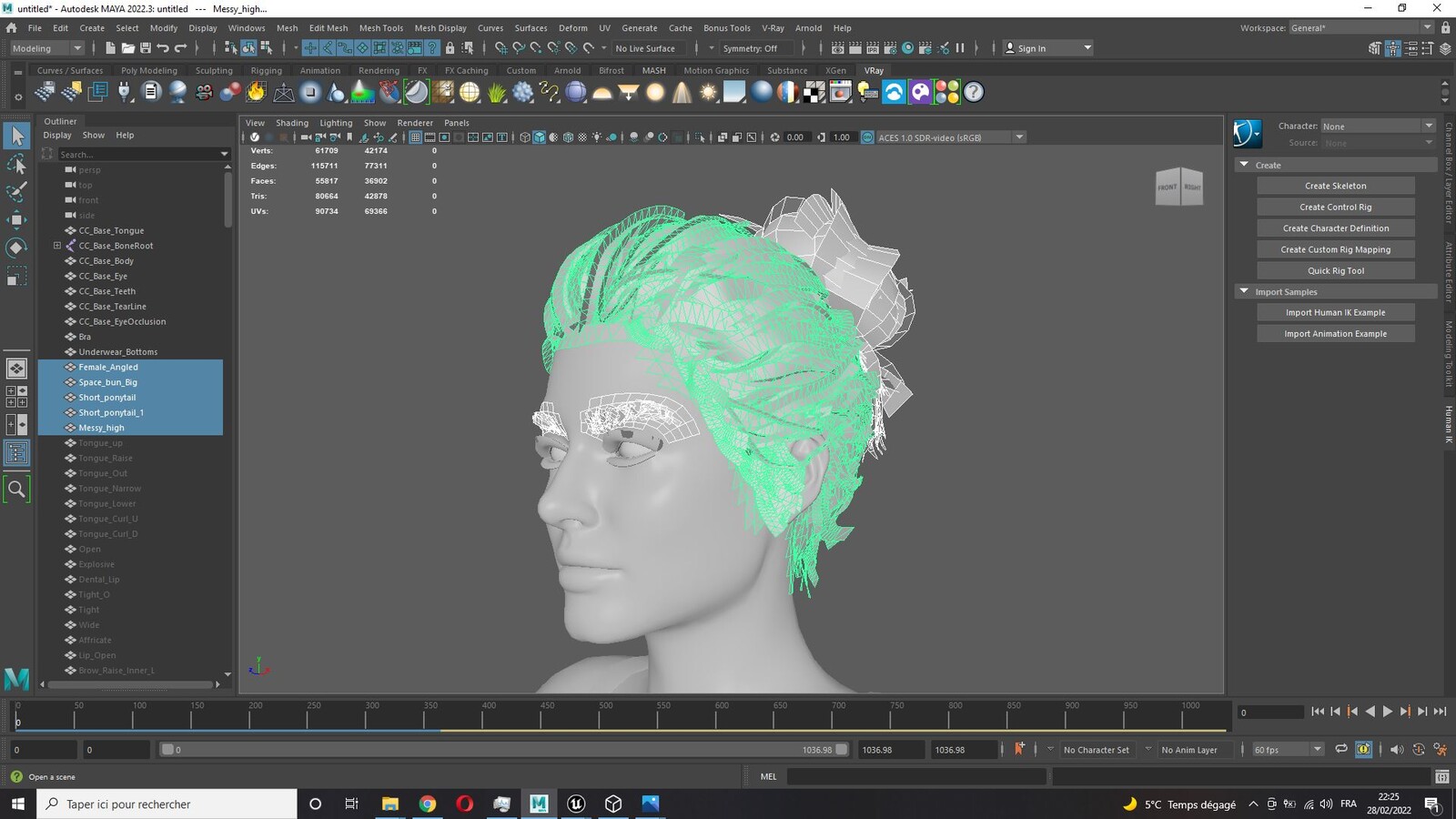Click the view cube in the viewport
Image resolution: width=1456 pixels, height=819 pixels.
[1179, 187]
